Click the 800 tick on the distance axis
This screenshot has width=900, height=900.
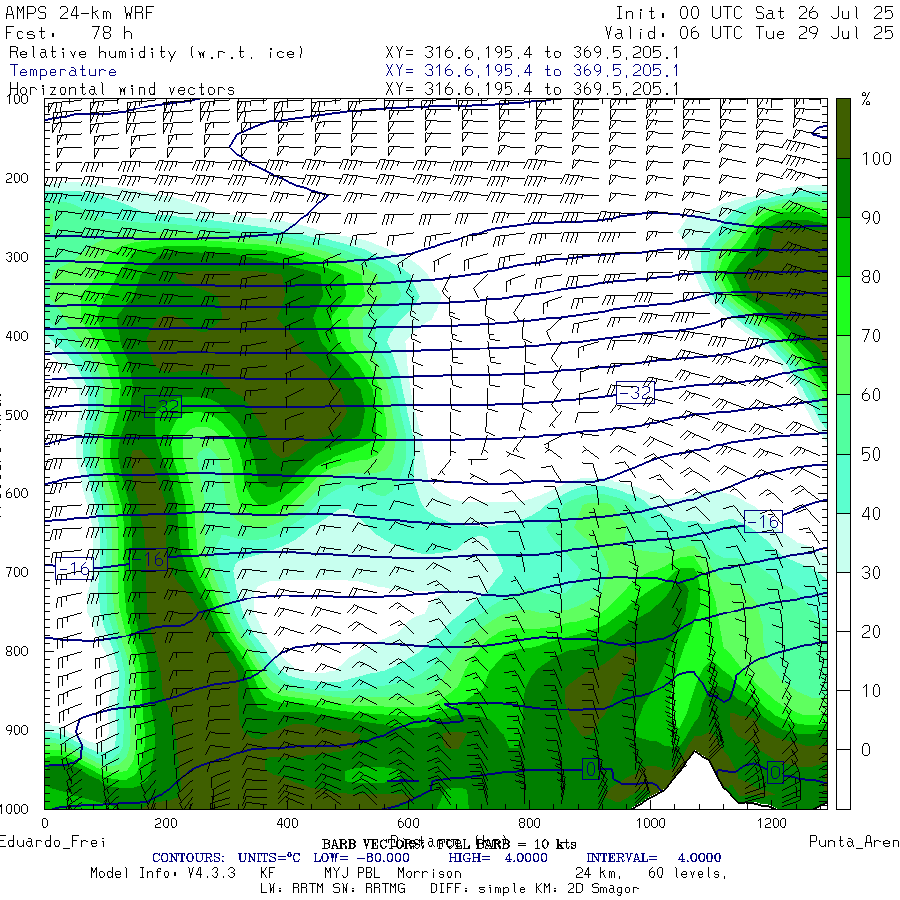click(x=529, y=823)
